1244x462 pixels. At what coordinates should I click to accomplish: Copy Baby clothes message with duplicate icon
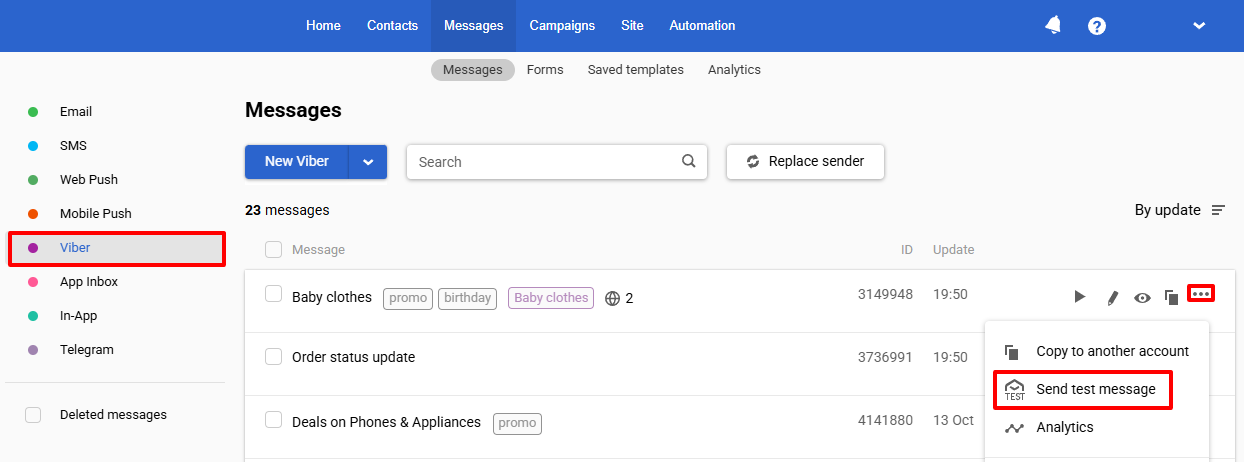click(x=1171, y=297)
